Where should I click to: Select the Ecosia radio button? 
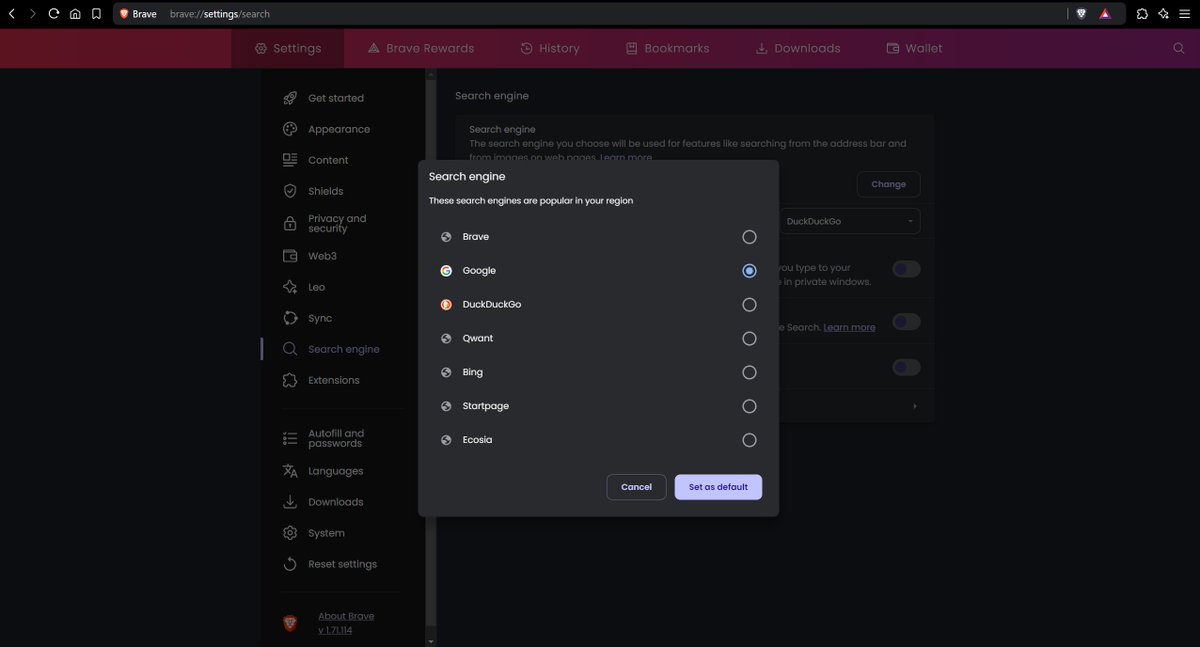click(749, 440)
